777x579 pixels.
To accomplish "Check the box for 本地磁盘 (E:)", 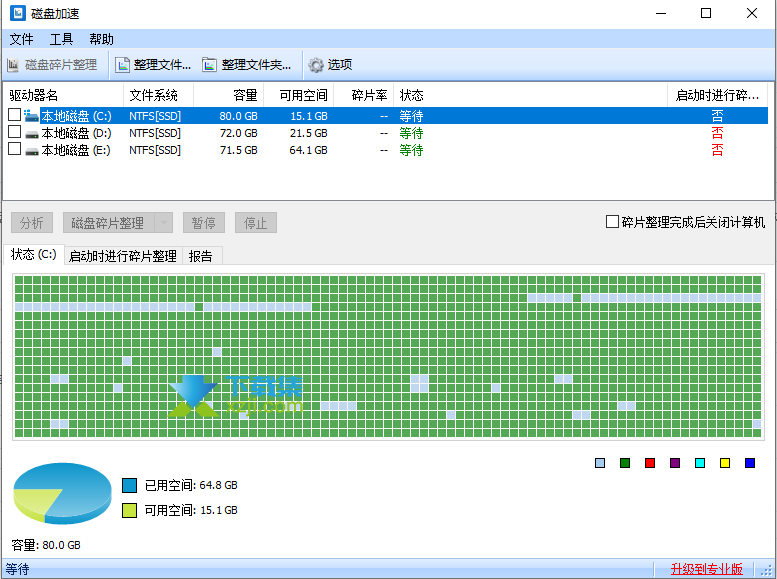I will click(x=14, y=149).
